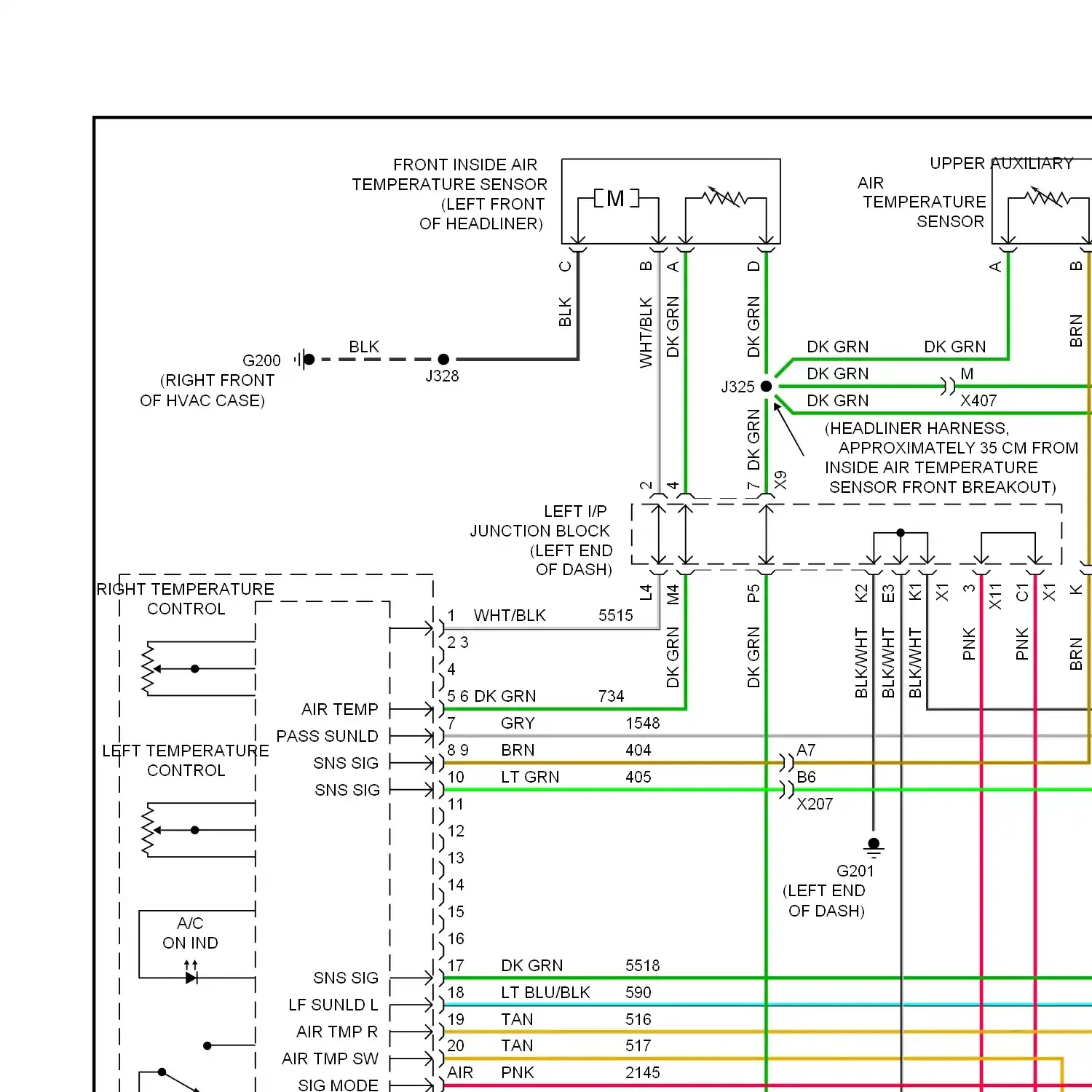1092x1092 pixels.
Task: Click the LF SUNLD L pin label
Action: (x=333, y=1005)
